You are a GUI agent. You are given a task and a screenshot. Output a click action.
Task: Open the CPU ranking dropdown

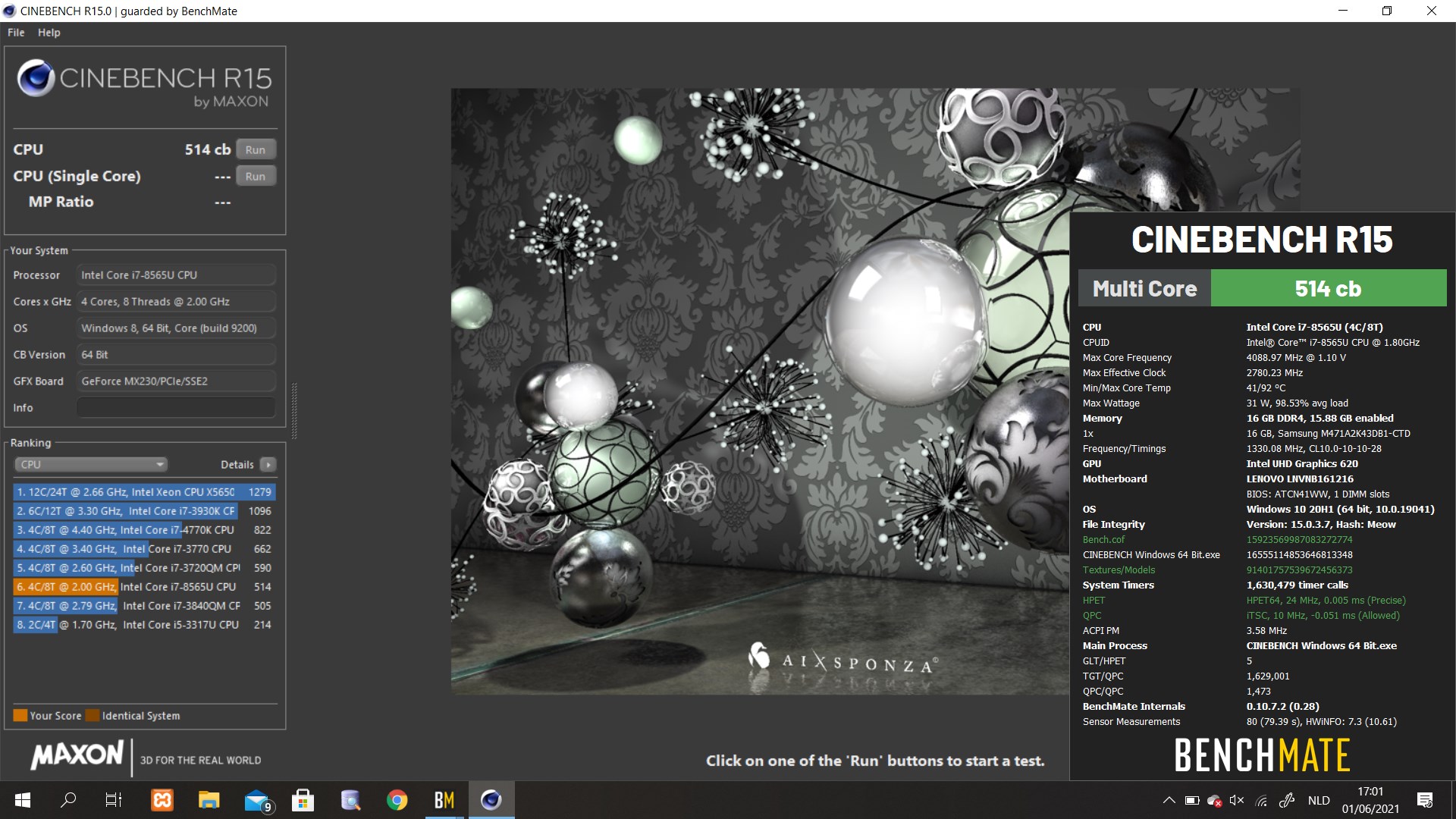(x=91, y=464)
